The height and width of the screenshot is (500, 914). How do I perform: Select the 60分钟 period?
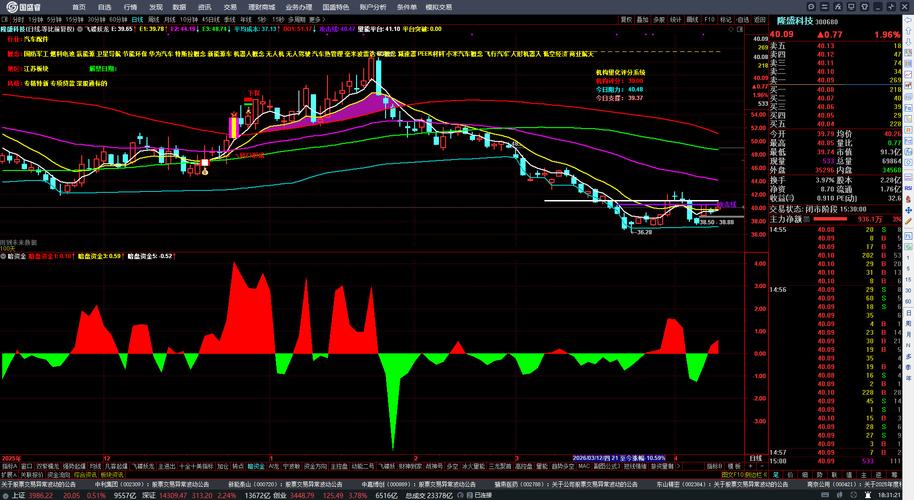point(118,19)
